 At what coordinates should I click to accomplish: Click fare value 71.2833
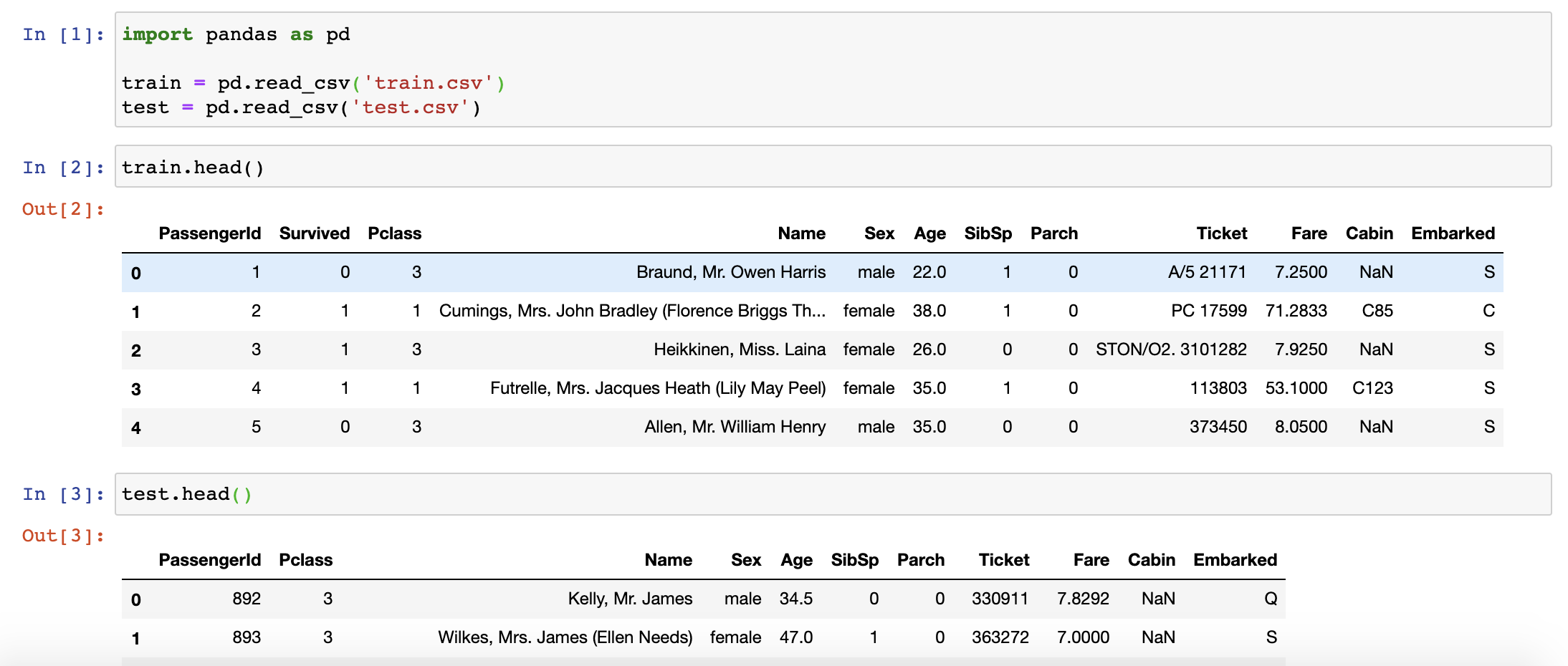[1296, 311]
